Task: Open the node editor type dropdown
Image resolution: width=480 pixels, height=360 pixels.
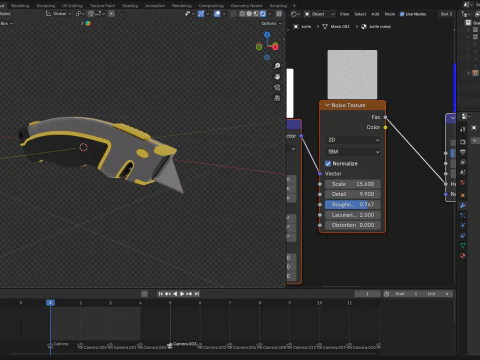Action: [x=295, y=14]
